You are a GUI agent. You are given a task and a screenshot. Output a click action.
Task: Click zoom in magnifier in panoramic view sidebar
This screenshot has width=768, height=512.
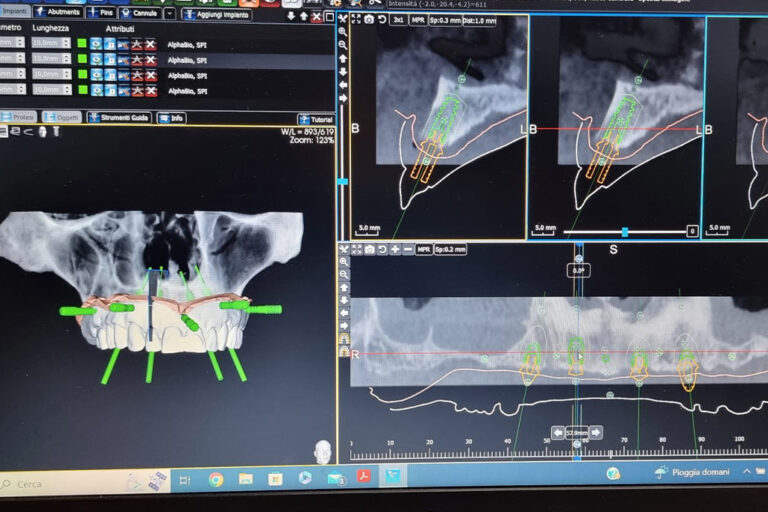(344, 261)
